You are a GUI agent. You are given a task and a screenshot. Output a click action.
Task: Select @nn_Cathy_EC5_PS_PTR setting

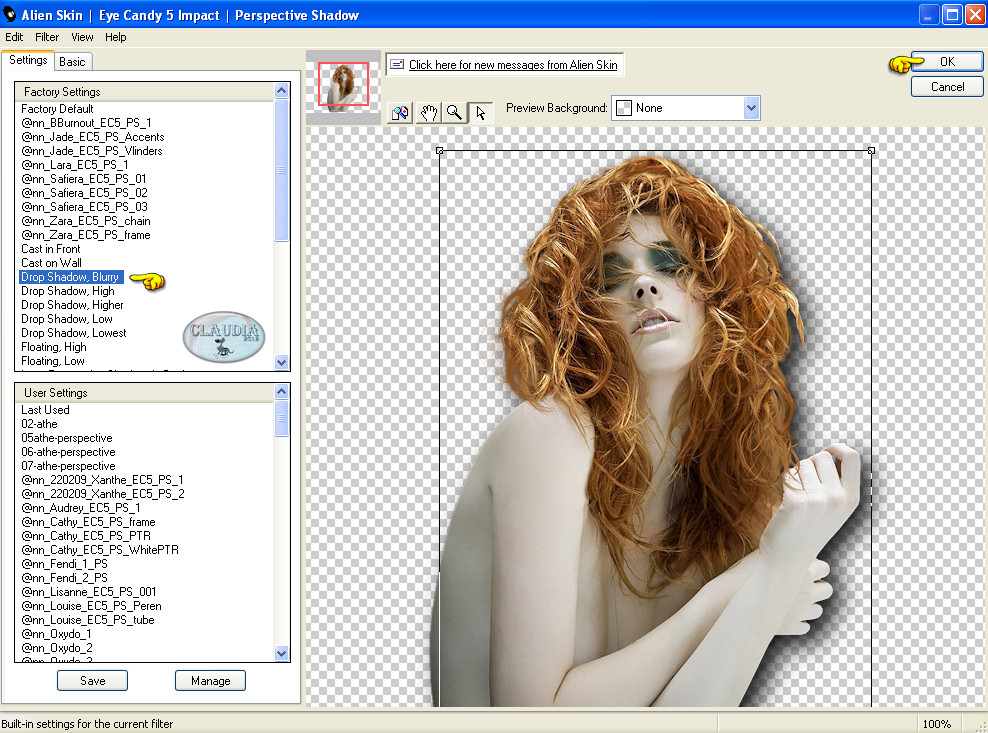[x=86, y=536]
